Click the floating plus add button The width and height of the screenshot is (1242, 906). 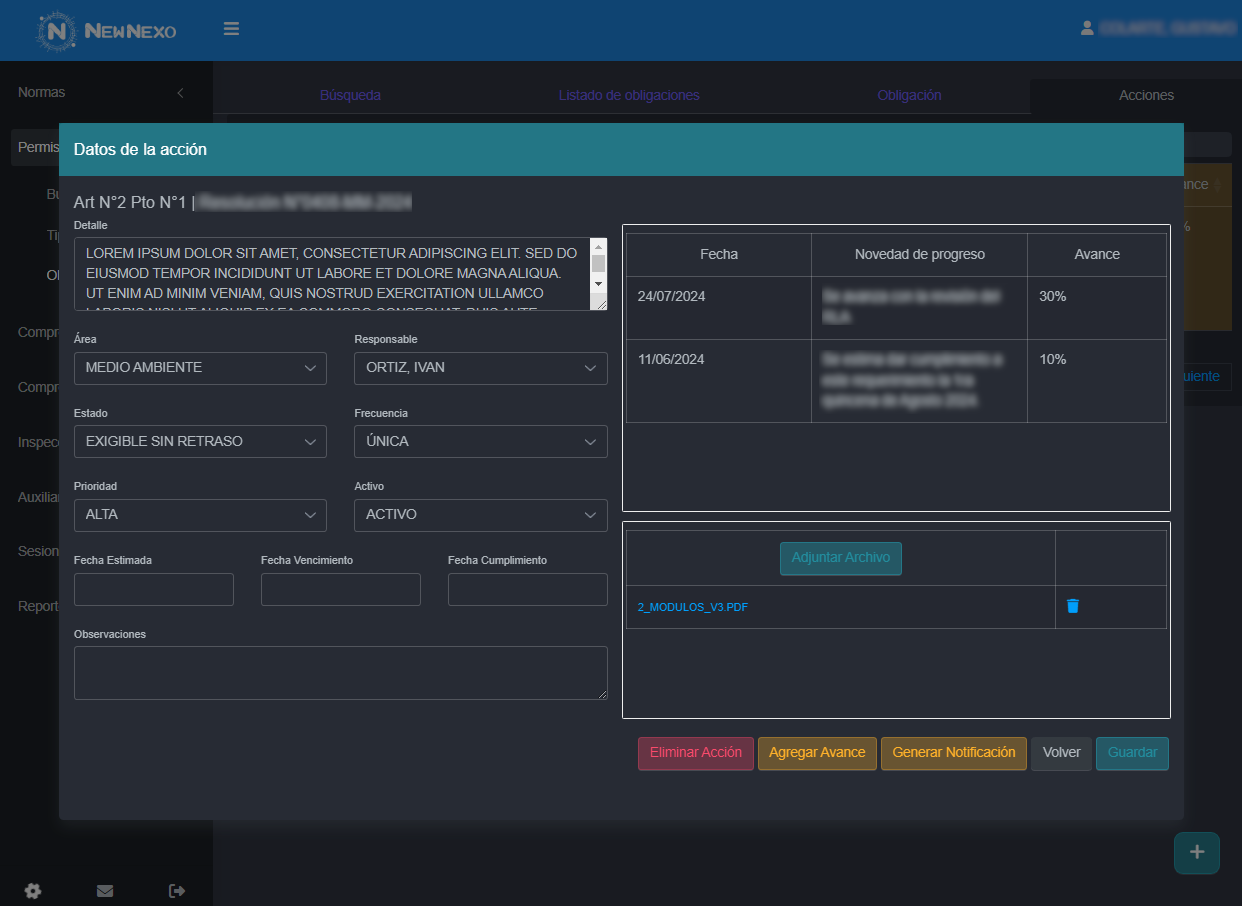(x=1196, y=852)
